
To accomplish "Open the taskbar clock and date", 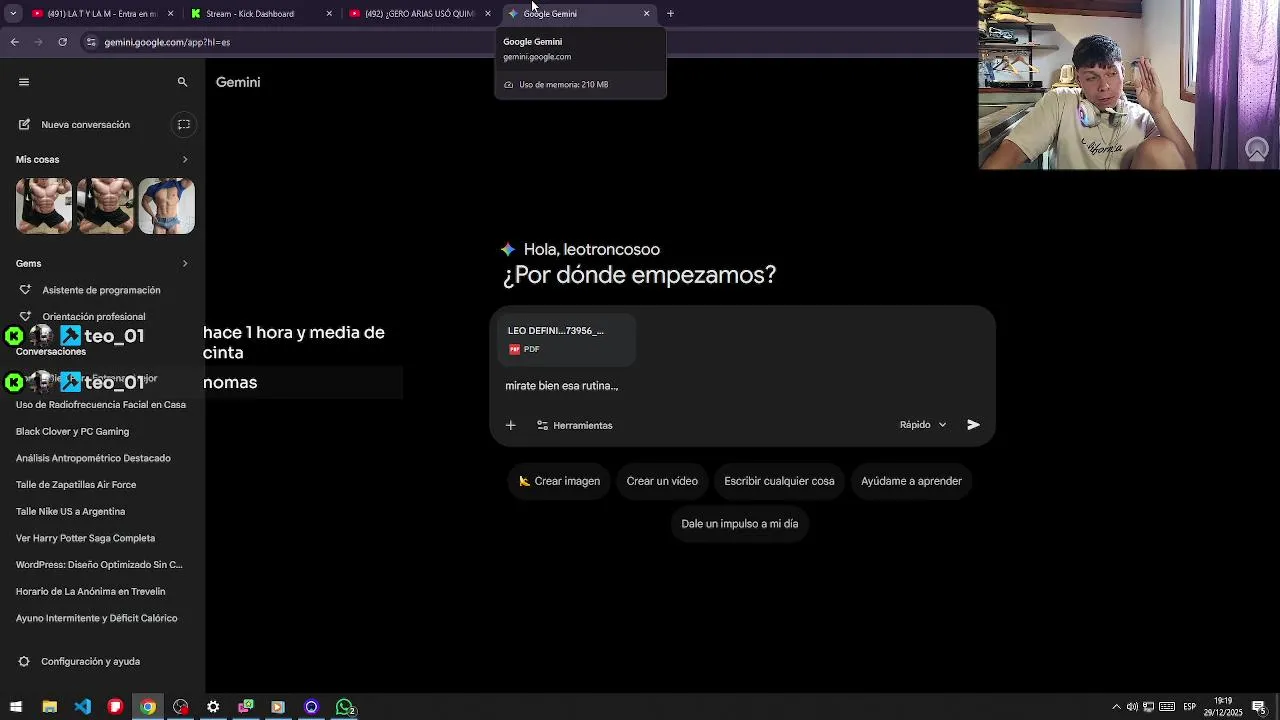I will pyautogui.click(x=1223, y=707).
